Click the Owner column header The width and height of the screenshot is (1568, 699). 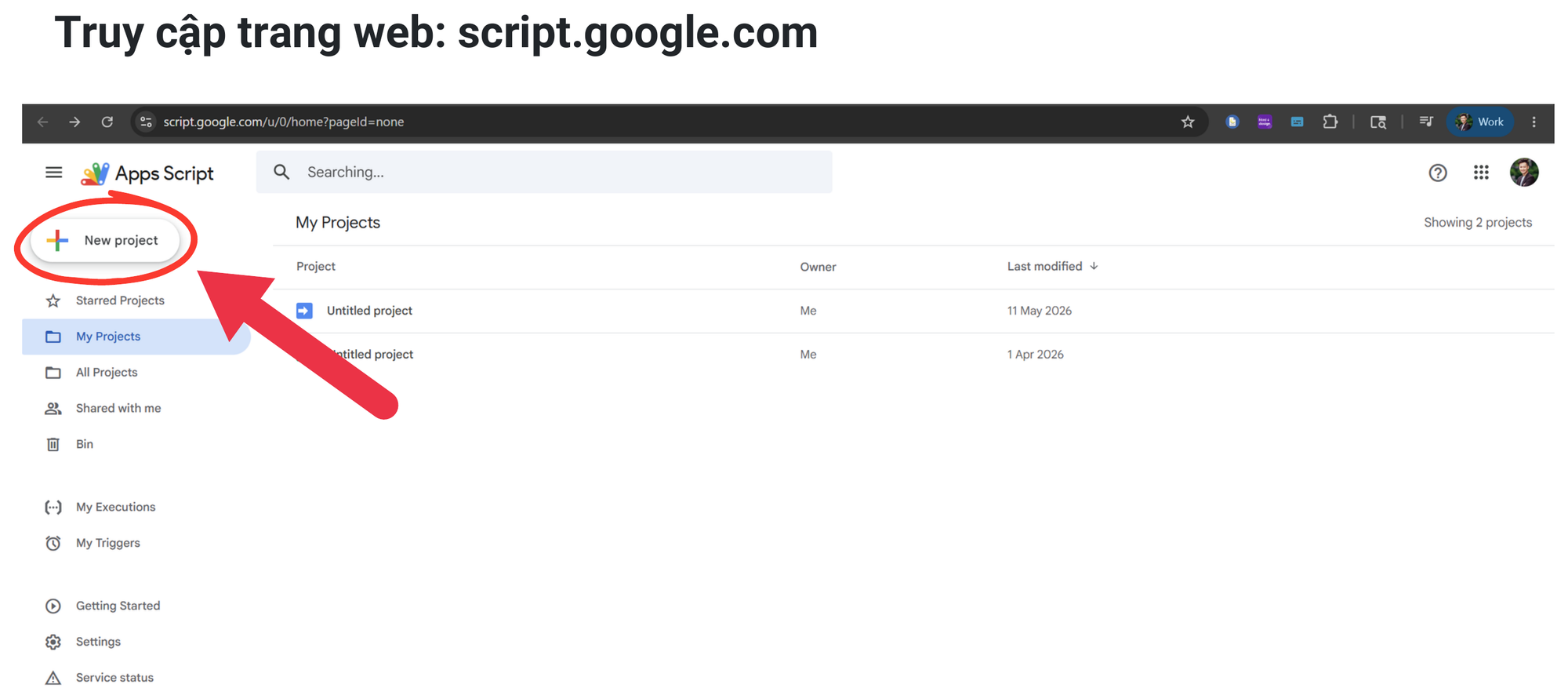coord(818,267)
